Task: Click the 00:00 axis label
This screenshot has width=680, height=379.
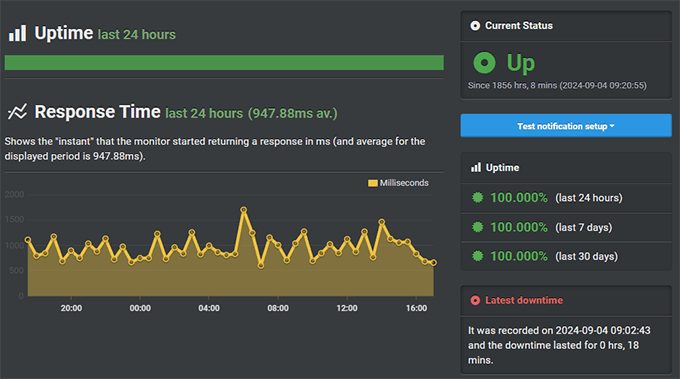Action: (x=140, y=308)
